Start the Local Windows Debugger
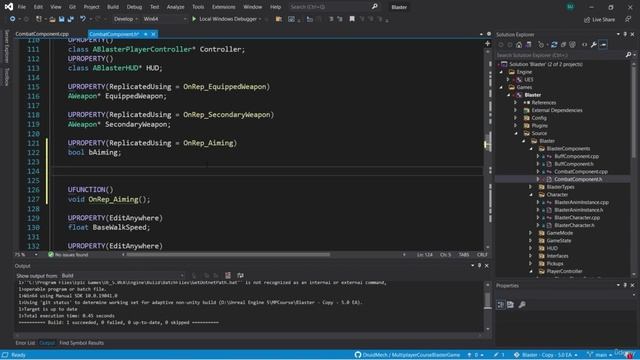The height and width of the screenshot is (360, 640). pyautogui.click(x=194, y=19)
